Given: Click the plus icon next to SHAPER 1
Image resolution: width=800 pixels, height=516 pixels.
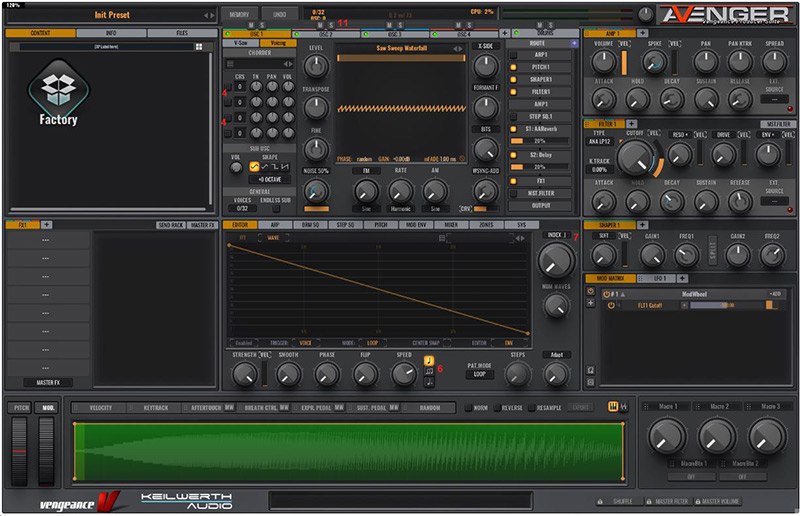Looking at the screenshot, I should point(644,225).
